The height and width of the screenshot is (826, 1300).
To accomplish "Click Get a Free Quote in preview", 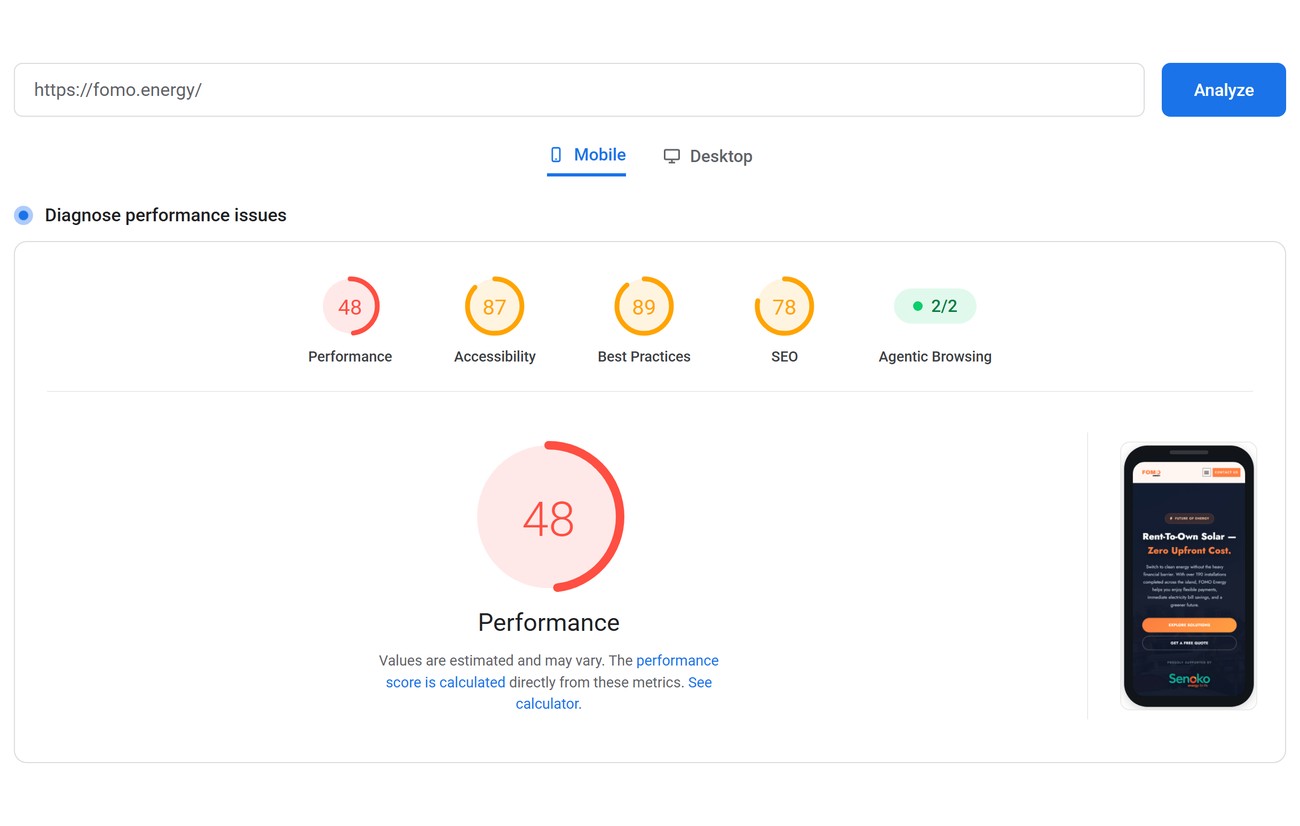I will [x=1189, y=643].
